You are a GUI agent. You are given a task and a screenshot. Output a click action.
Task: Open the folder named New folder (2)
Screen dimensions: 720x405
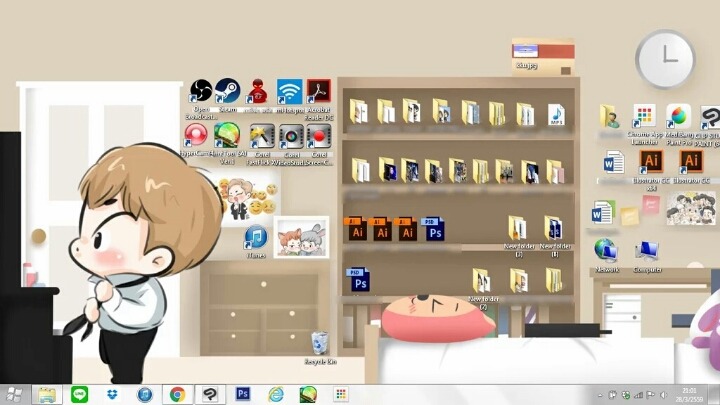click(480, 281)
